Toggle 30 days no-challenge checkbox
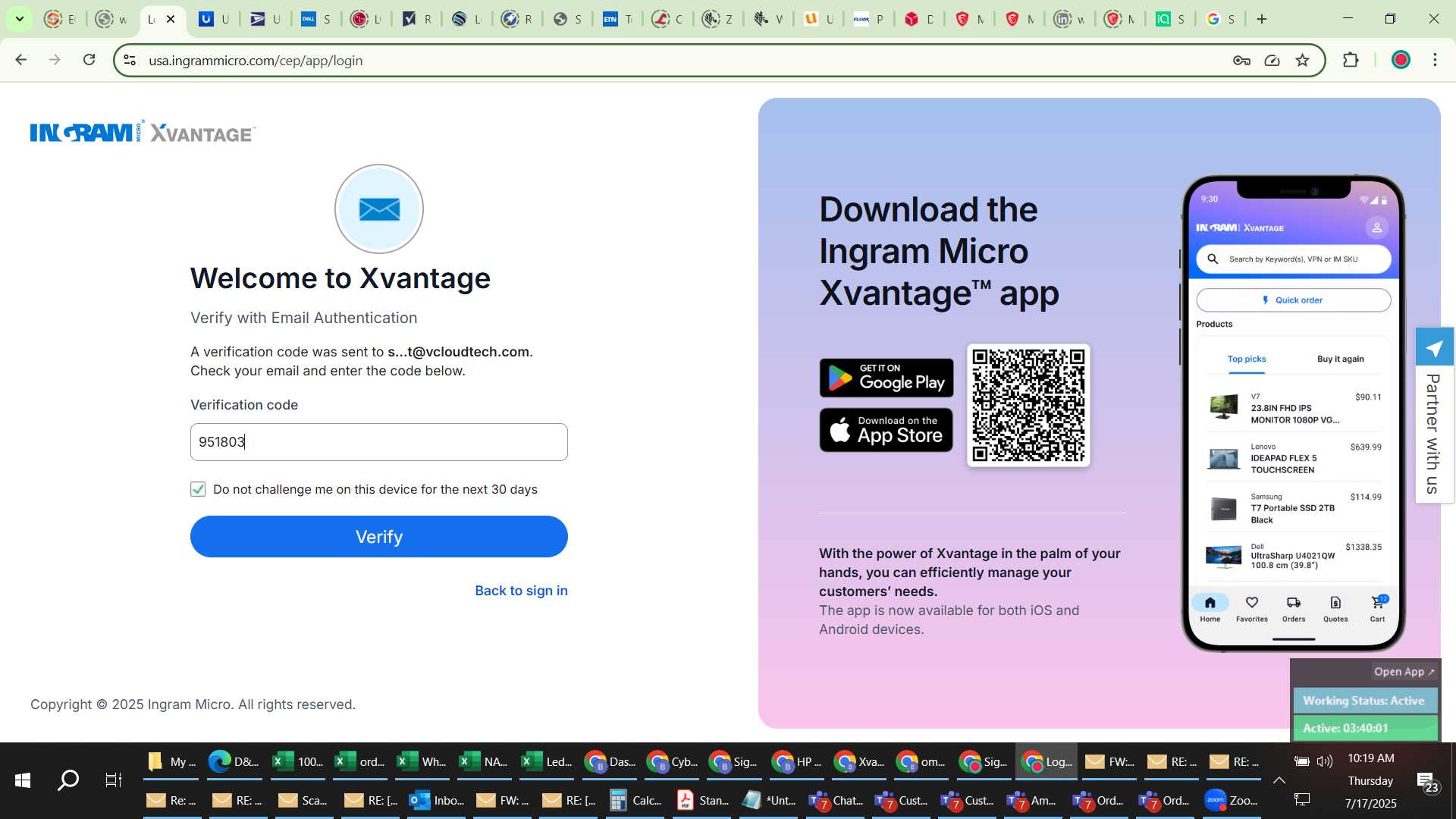Image resolution: width=1456 pixels, height=819 pixels. pyautogui.click(x=198, y=489)
